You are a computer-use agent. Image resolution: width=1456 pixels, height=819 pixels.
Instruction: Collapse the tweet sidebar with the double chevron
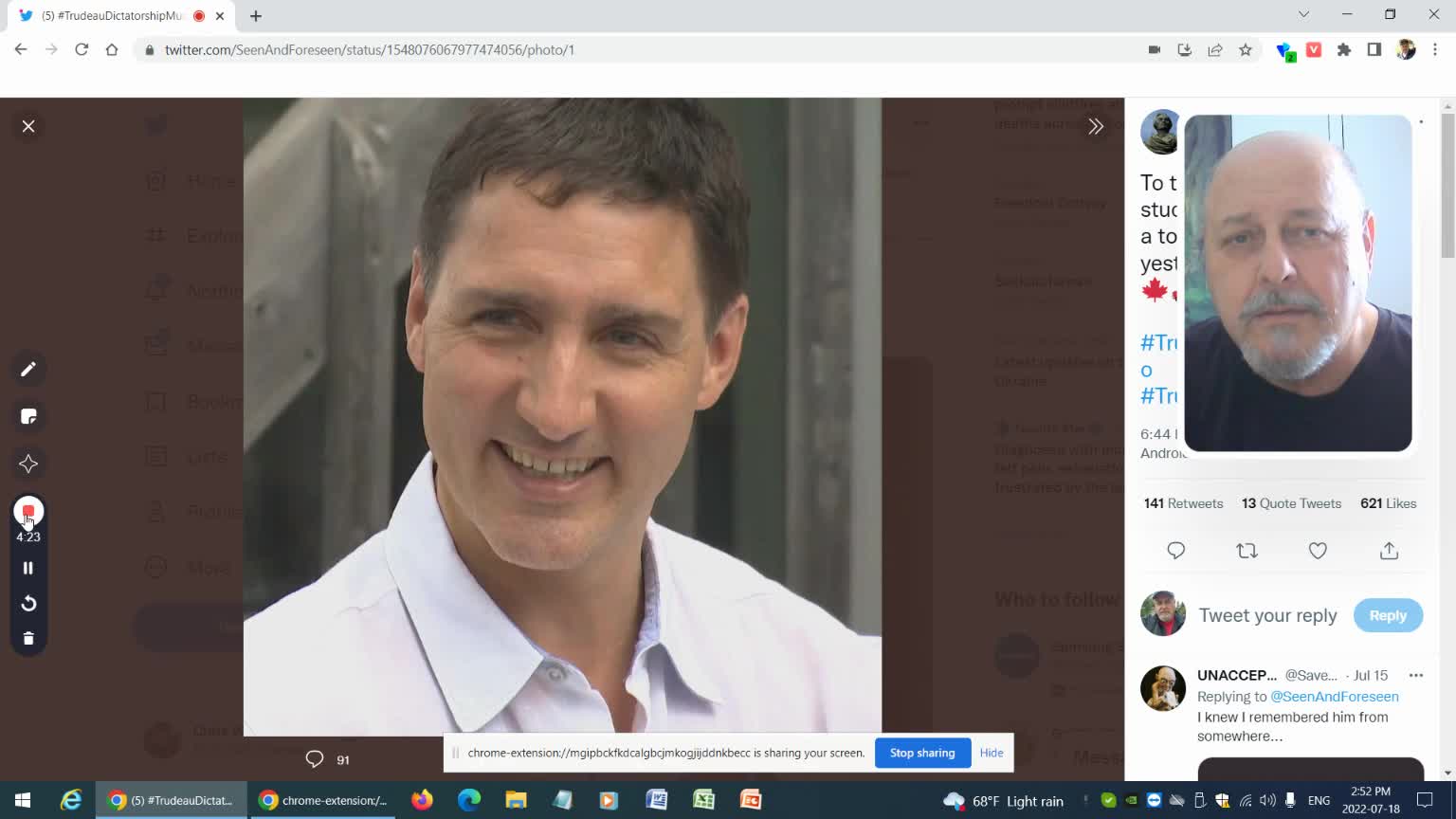1096,126
